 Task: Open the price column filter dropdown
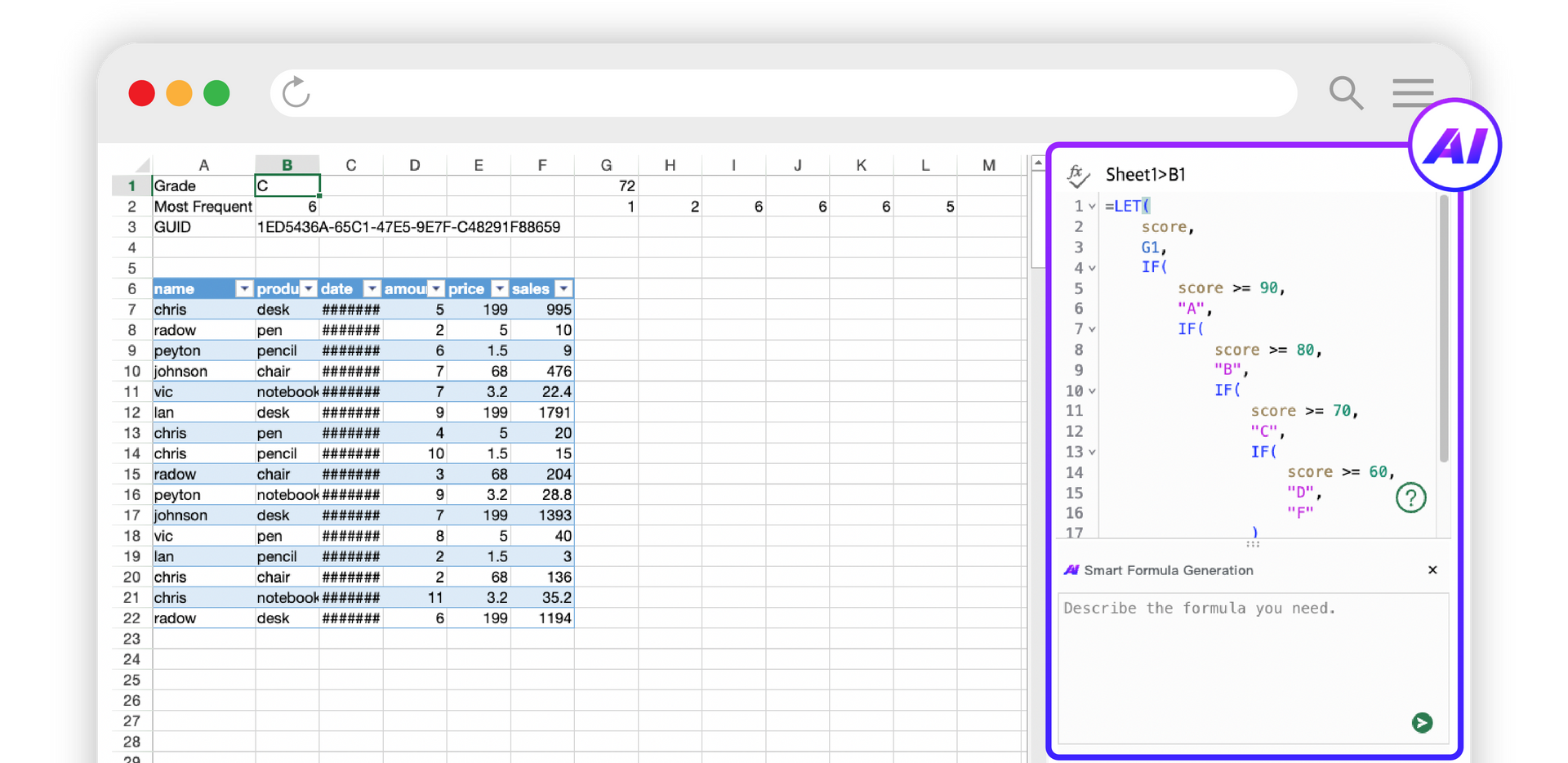500,289
